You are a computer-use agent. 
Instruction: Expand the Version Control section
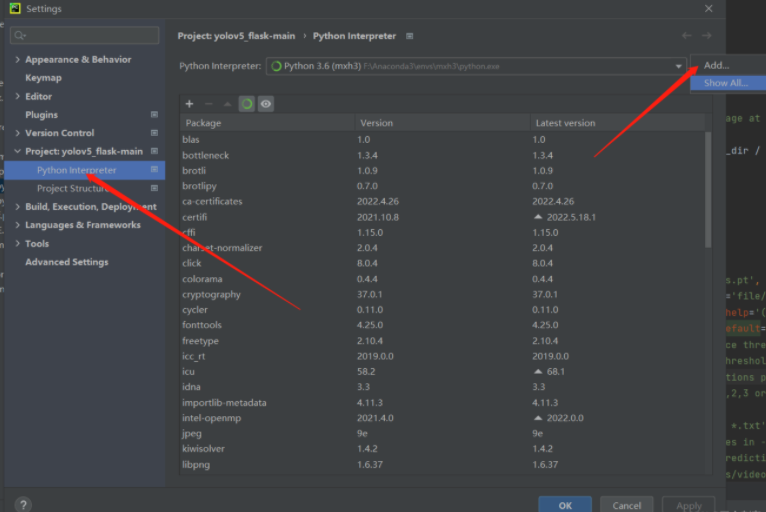[x=18, y=133]
